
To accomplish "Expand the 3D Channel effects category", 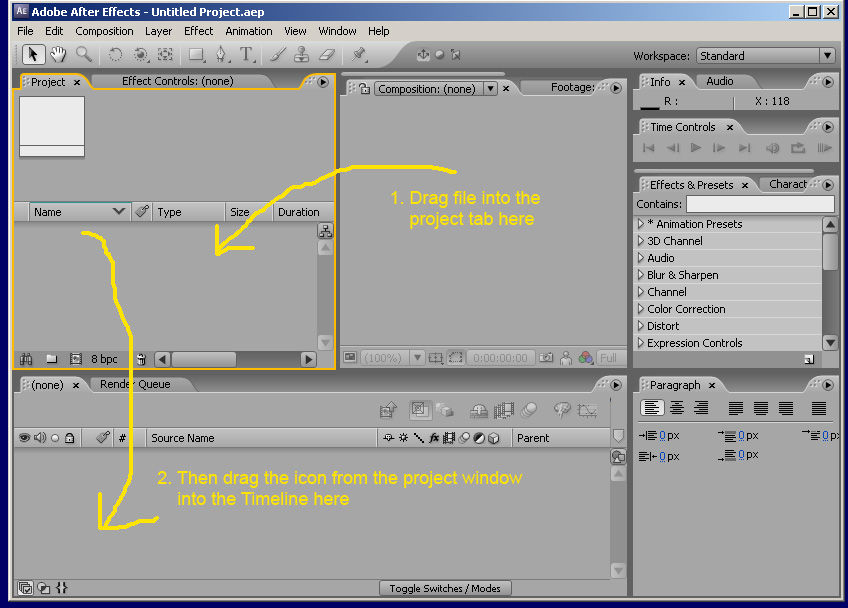I will pyautogui.click(x=640, y=241).
